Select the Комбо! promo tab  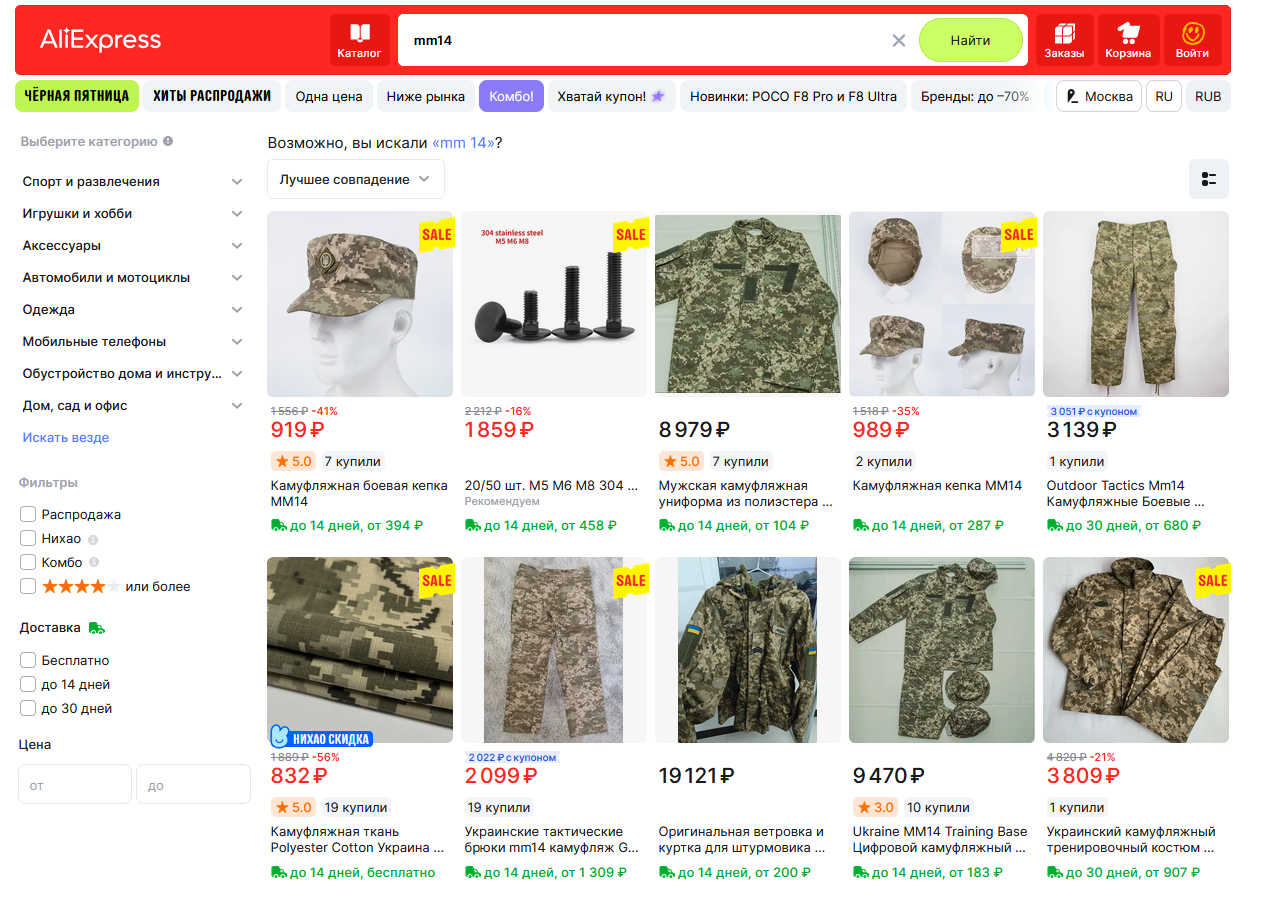[x=511, y=96]
